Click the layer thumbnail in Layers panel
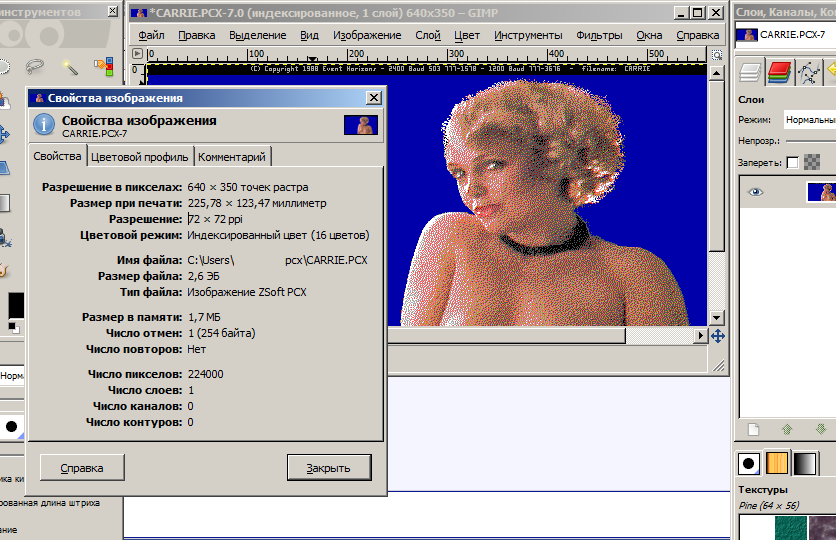 tap(822, 192)
